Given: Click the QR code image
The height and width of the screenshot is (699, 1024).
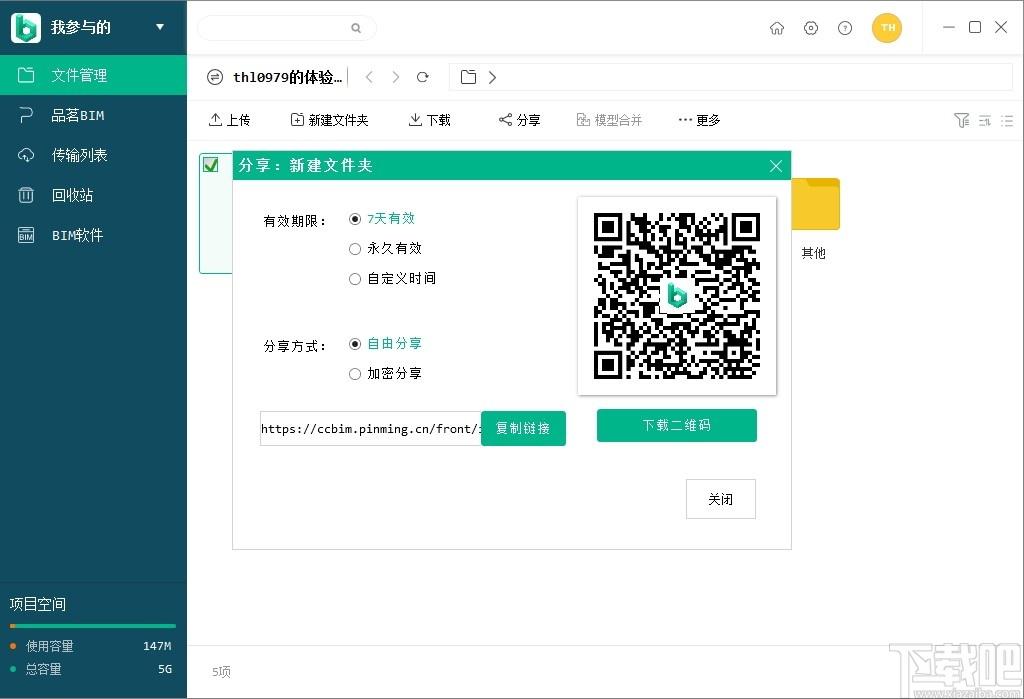Looking at the screenshot, I should [677, 295].
